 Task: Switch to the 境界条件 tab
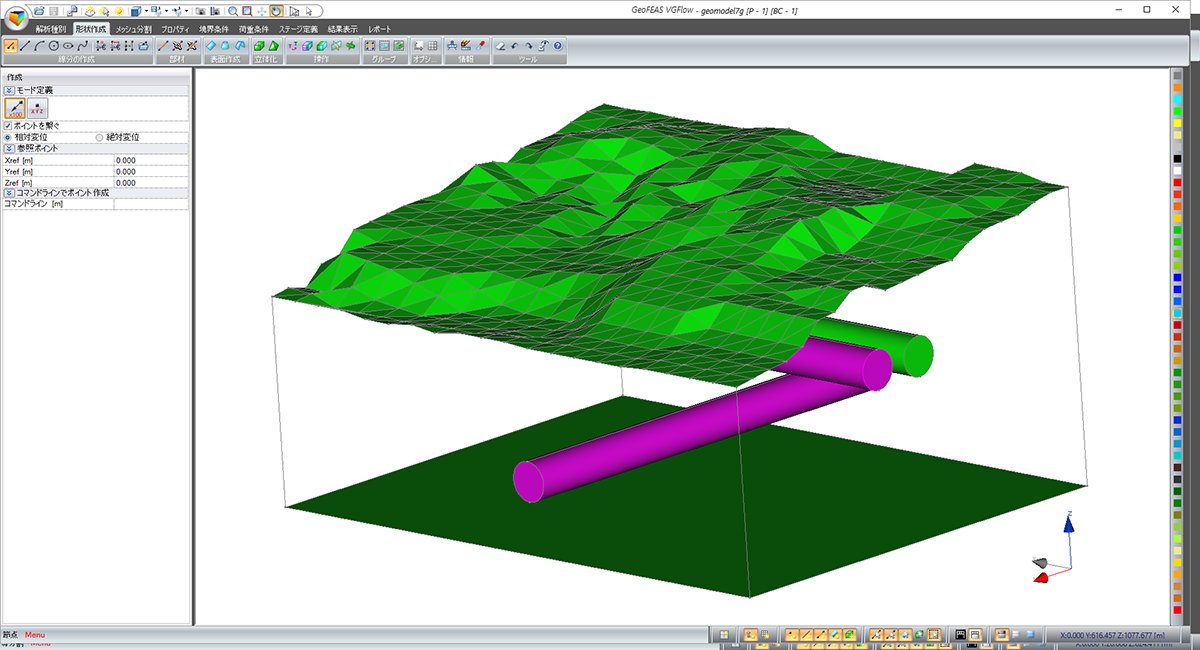tap(214, 29)
